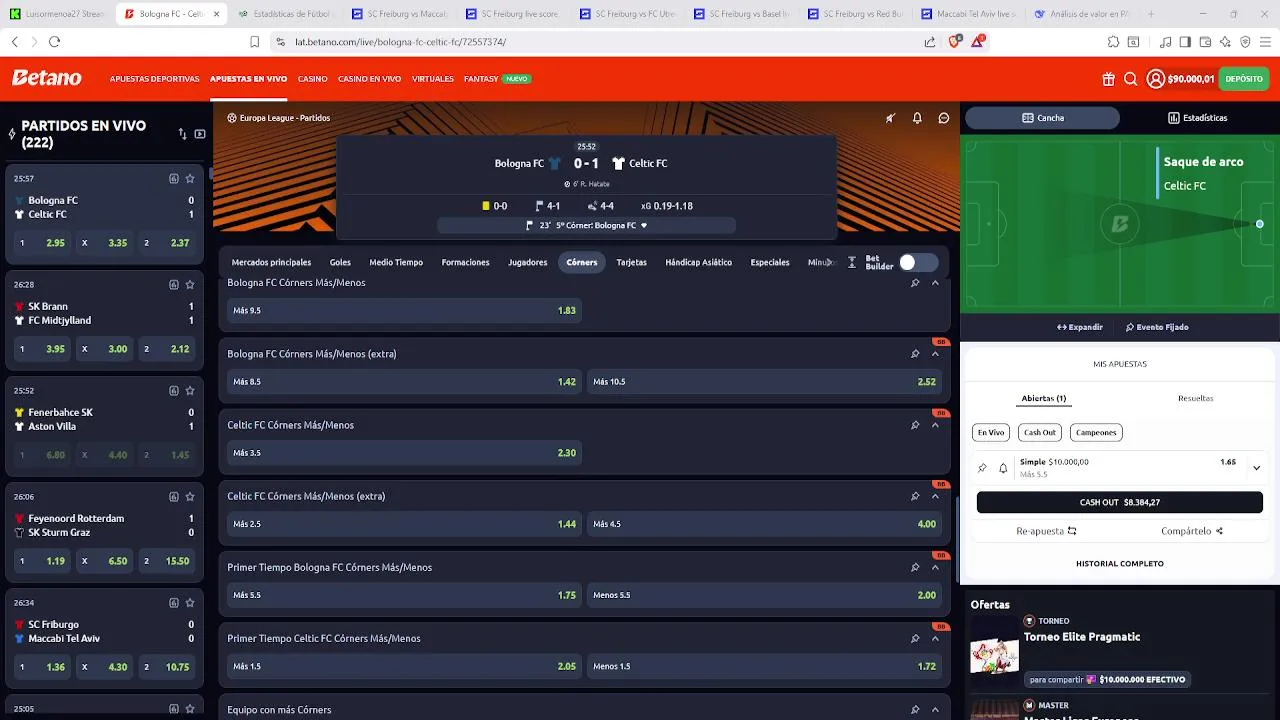
Task: Favorite the Feyenoord vs Sturm Graz match star
Action: point(190,497)
